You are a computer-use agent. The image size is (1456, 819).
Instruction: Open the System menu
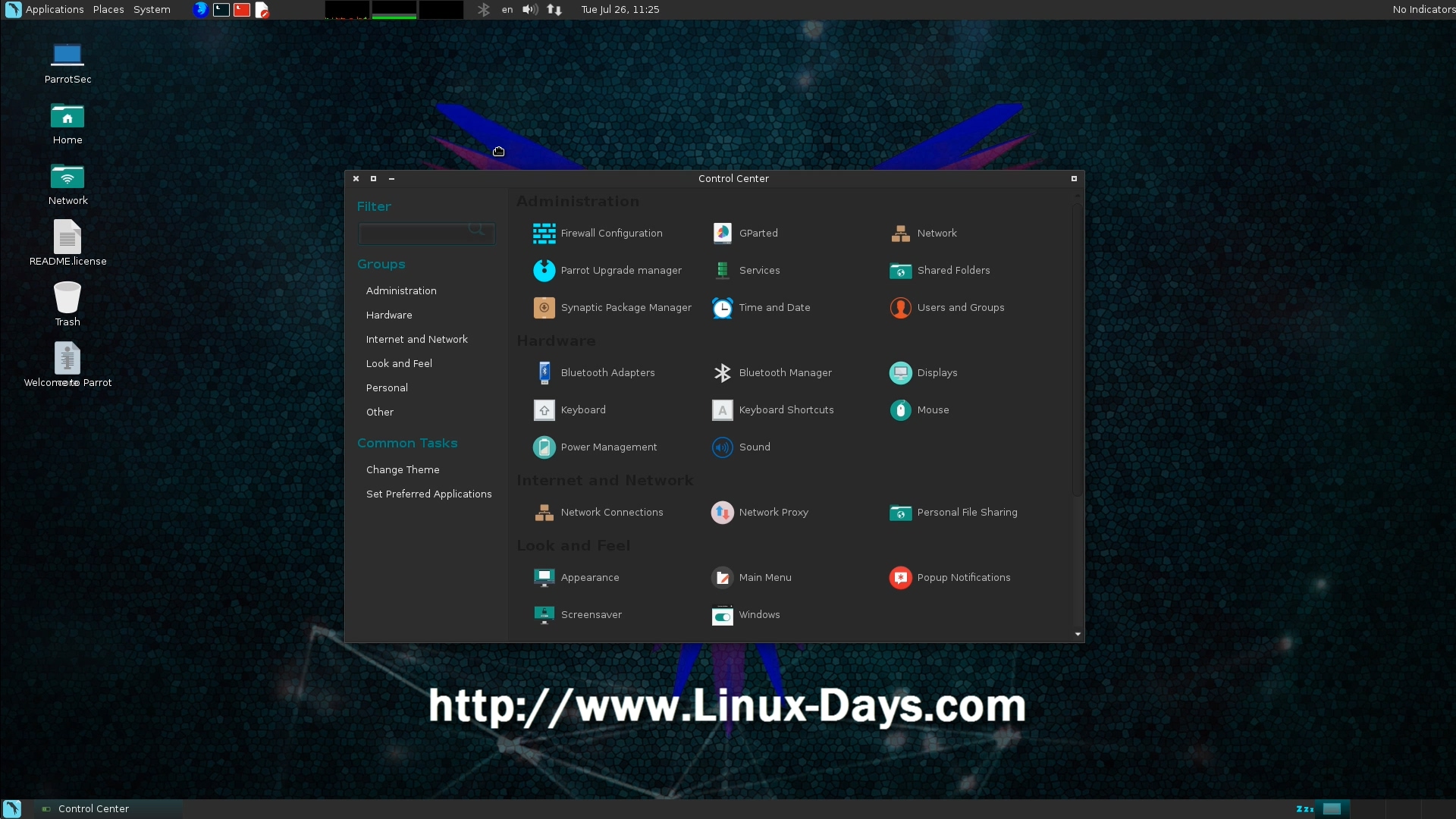[152, 9]
